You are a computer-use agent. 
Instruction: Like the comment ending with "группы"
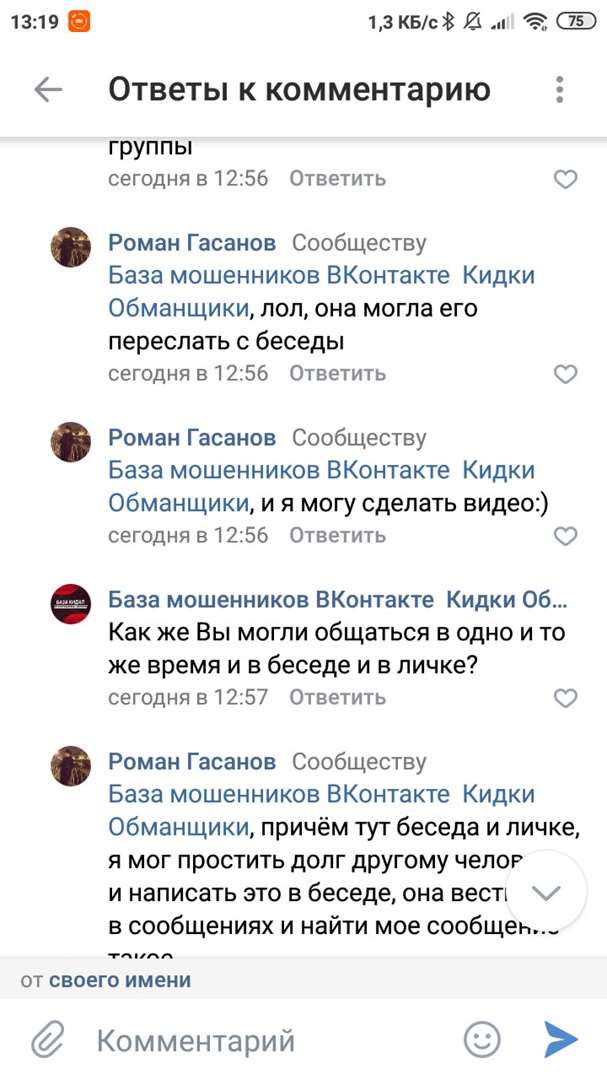pos(565,180)
